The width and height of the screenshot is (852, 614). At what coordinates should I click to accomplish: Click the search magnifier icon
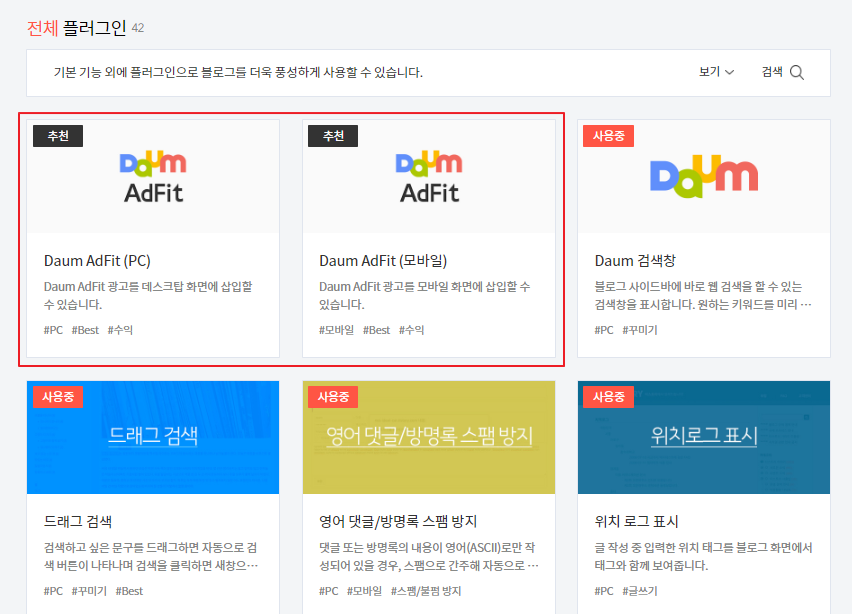click(x=797, y=72)
